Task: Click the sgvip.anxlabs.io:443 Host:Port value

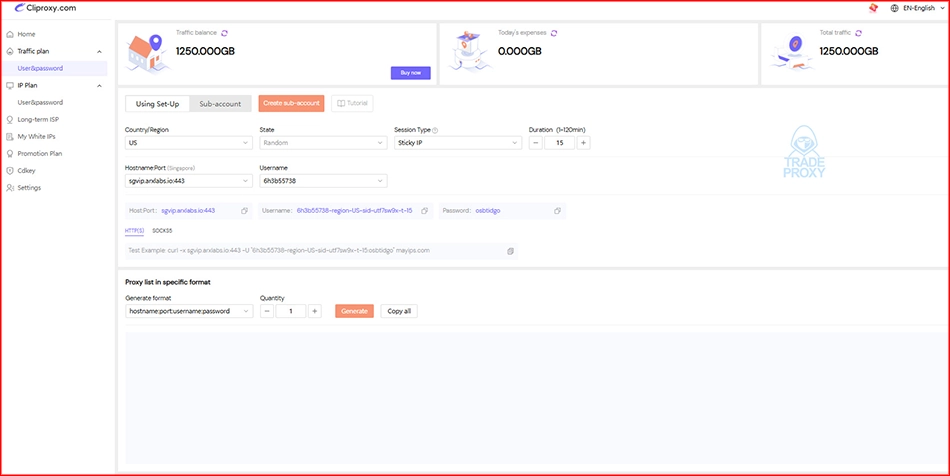Action: point(188,211)
